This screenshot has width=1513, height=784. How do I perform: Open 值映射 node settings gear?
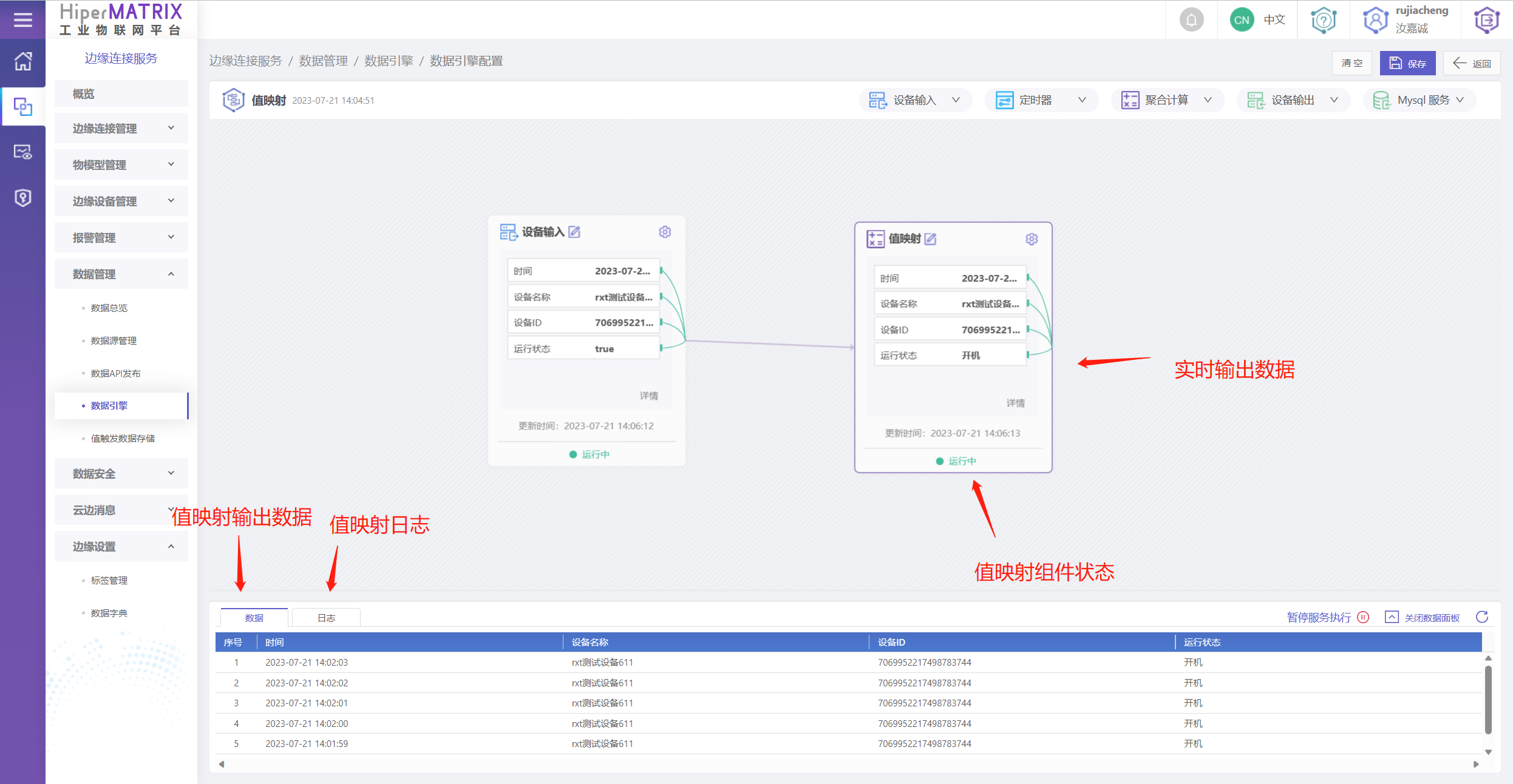[1032, 239]
